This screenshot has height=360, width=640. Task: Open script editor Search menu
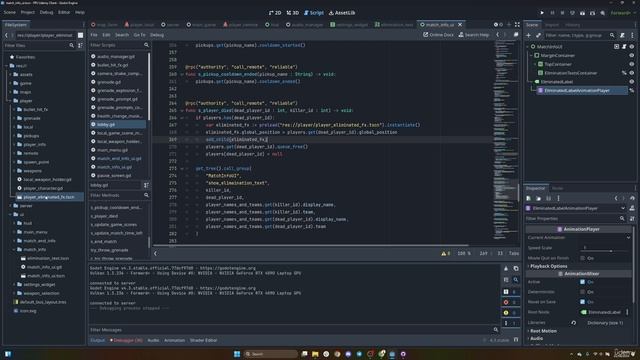coord(122,35)
